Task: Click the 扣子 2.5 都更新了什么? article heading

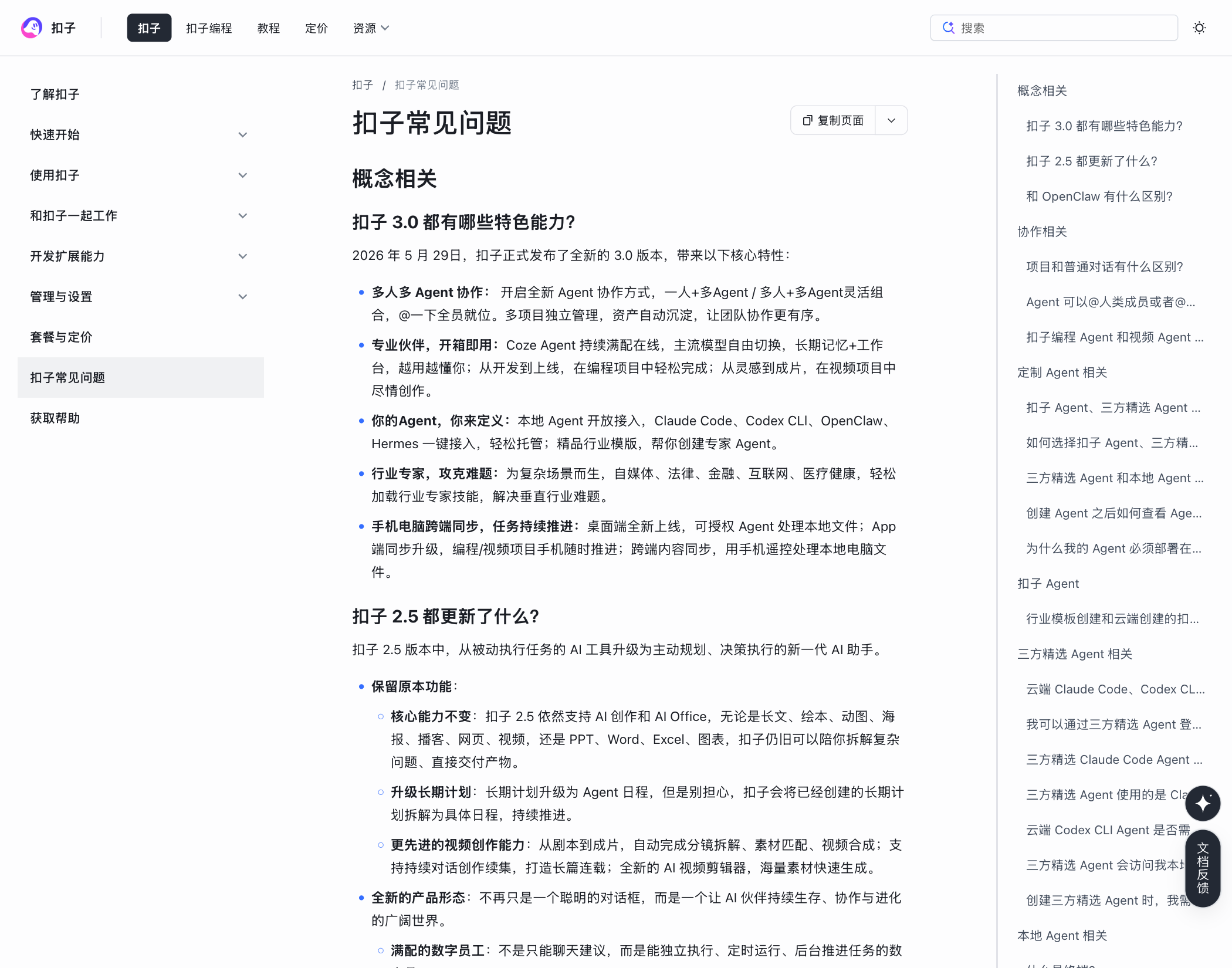Action: [x=445, y=617]
